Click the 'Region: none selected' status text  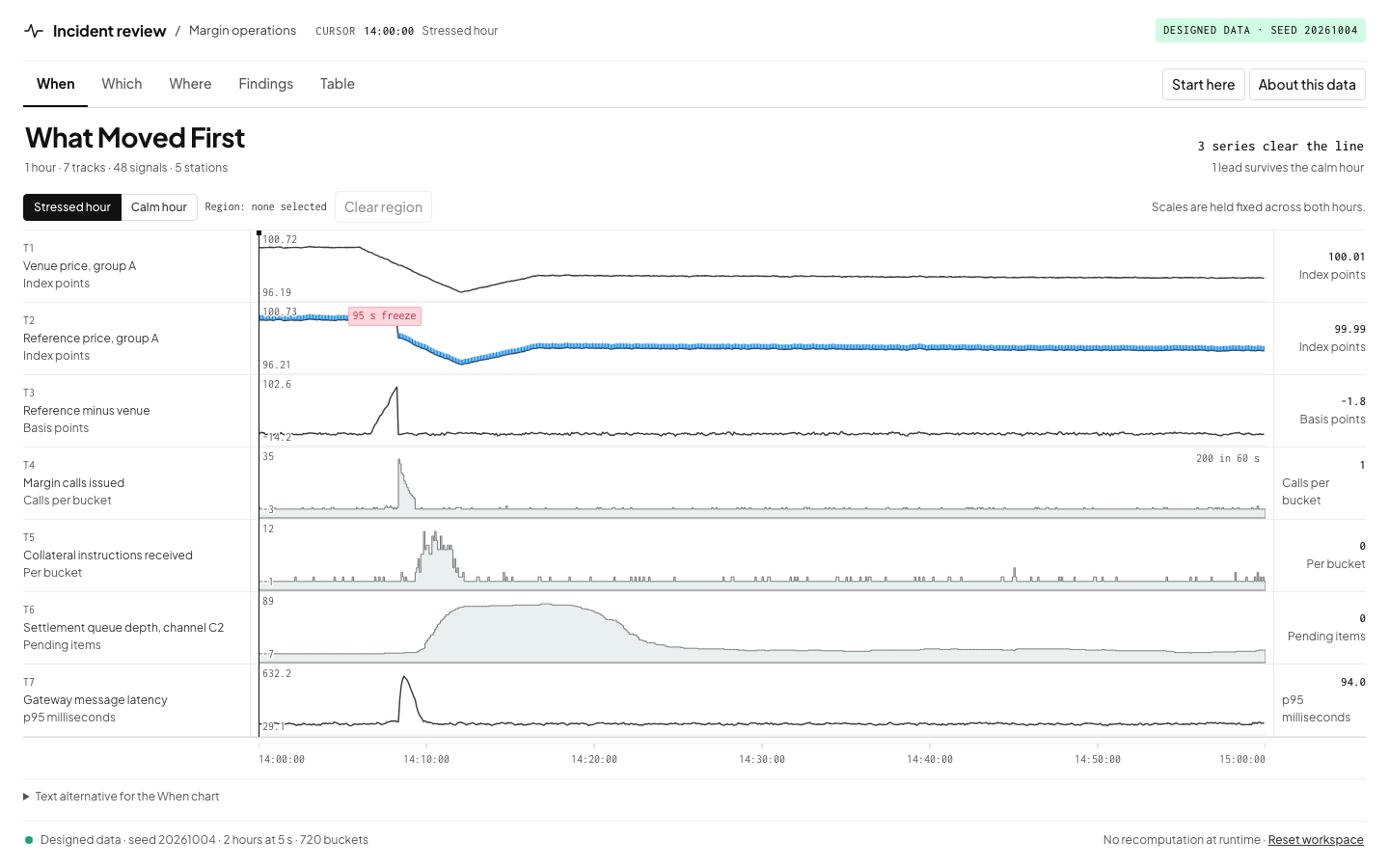point(266,207)
